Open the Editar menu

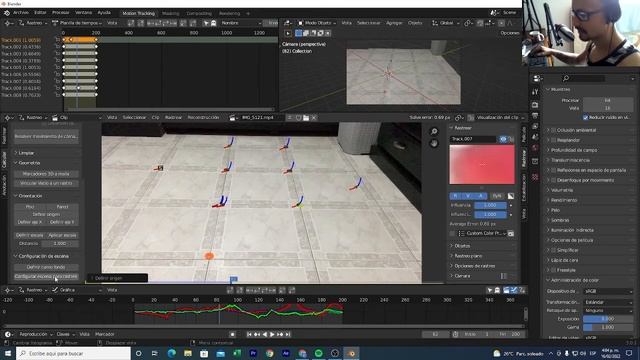40,13
